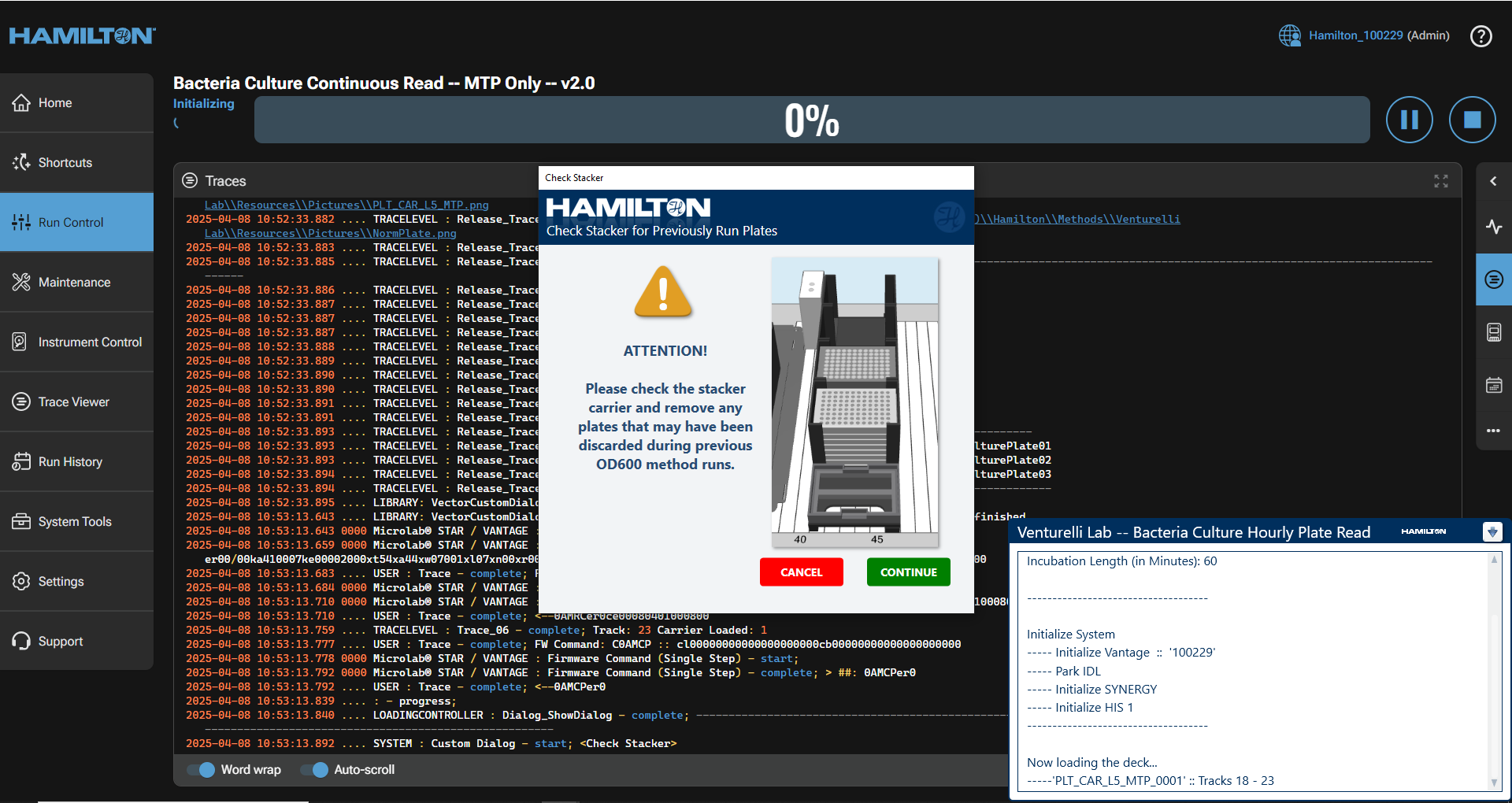Pause the running method

point(1409,120)
